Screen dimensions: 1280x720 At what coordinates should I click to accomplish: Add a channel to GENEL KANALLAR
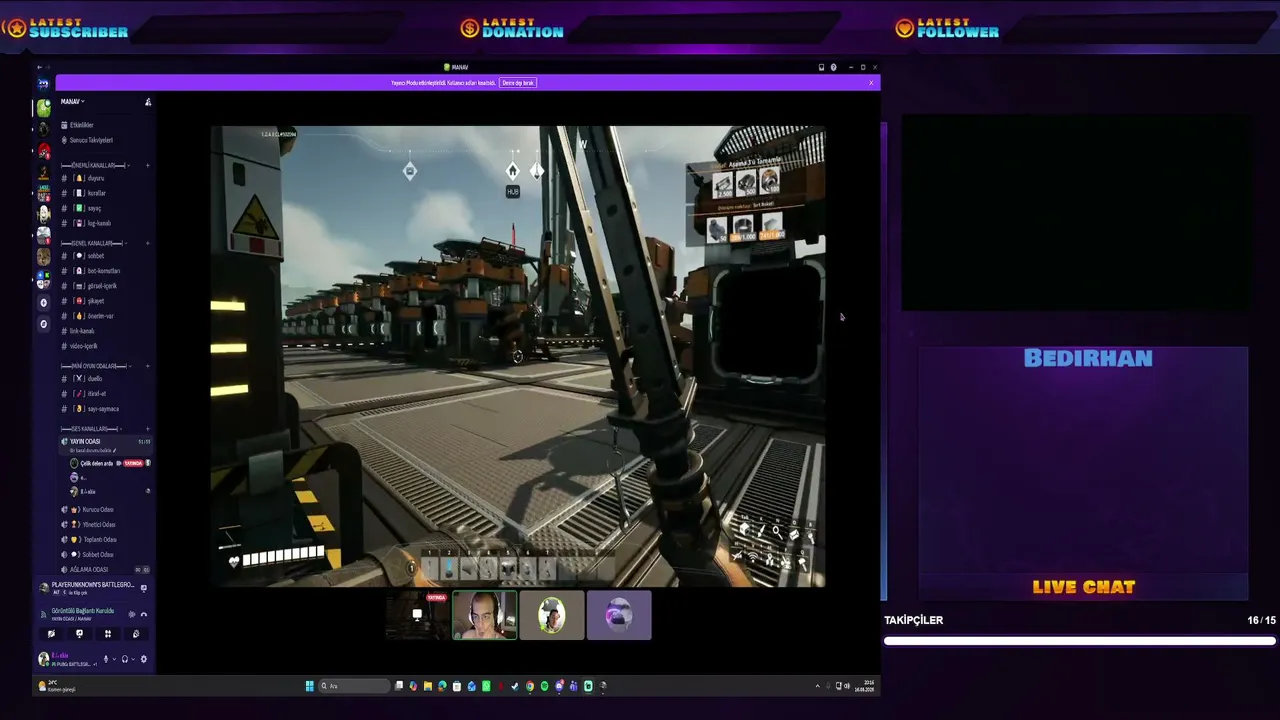click(x=148, y=243)
